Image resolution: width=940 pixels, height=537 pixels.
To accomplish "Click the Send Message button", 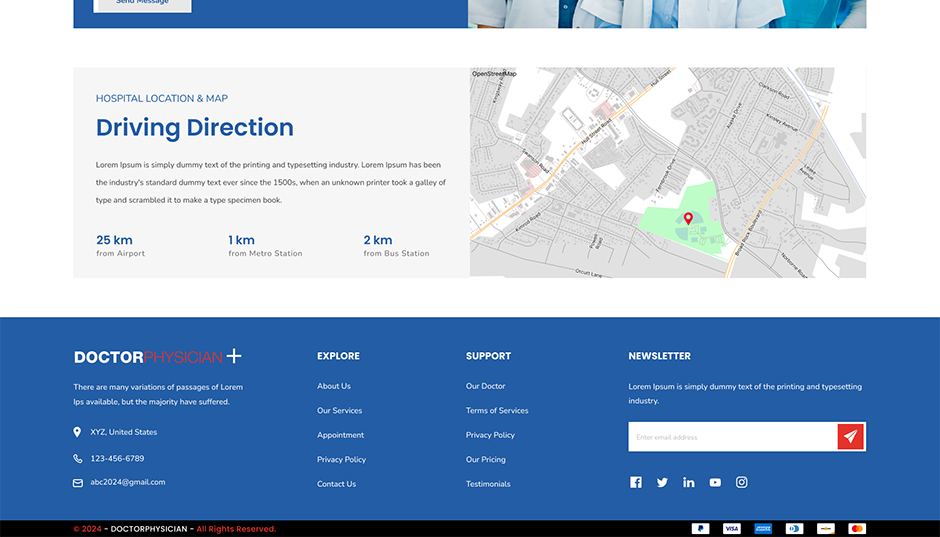I will tap(142, 4).
